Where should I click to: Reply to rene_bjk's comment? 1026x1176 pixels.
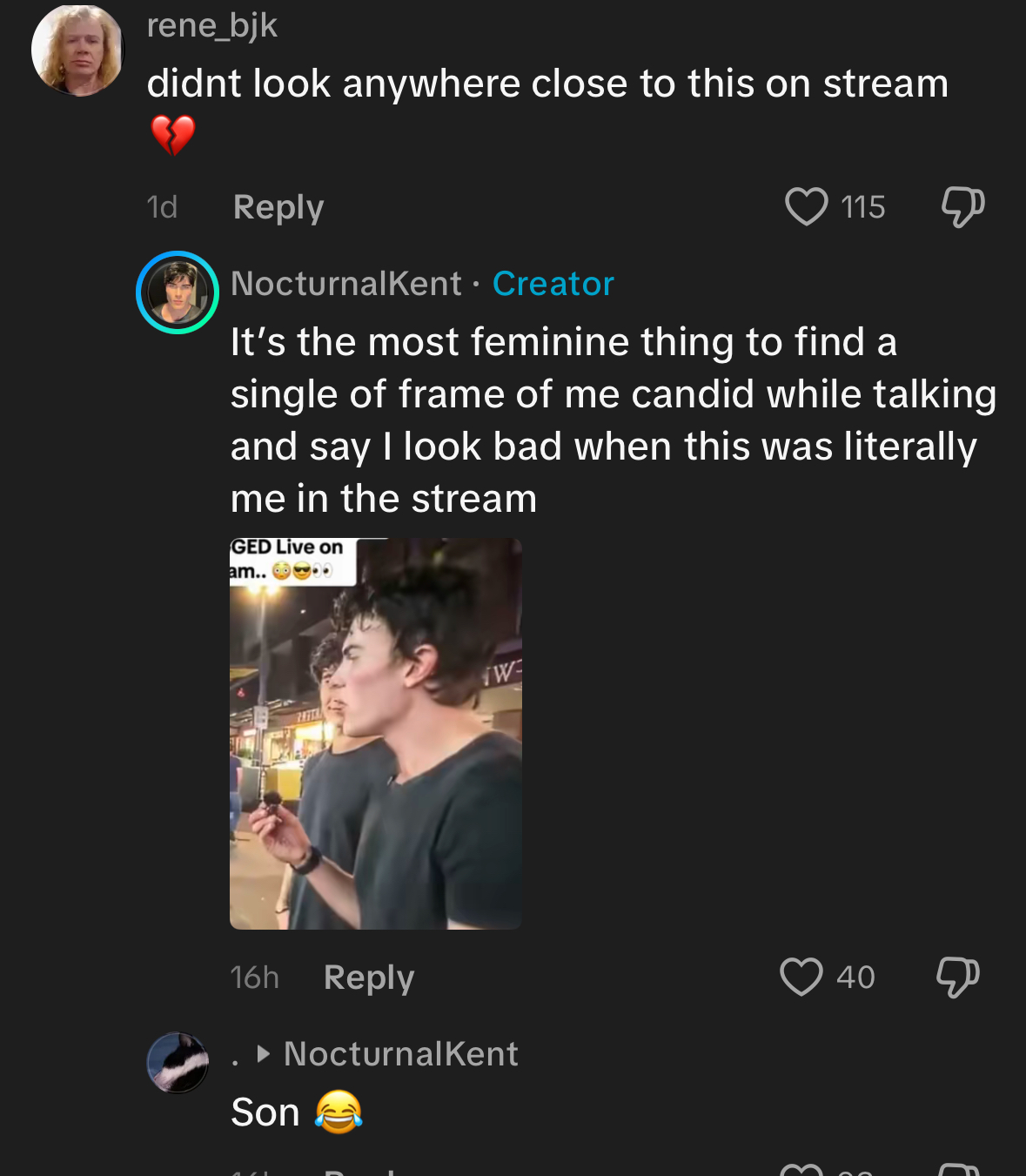[x=278, y=207]
